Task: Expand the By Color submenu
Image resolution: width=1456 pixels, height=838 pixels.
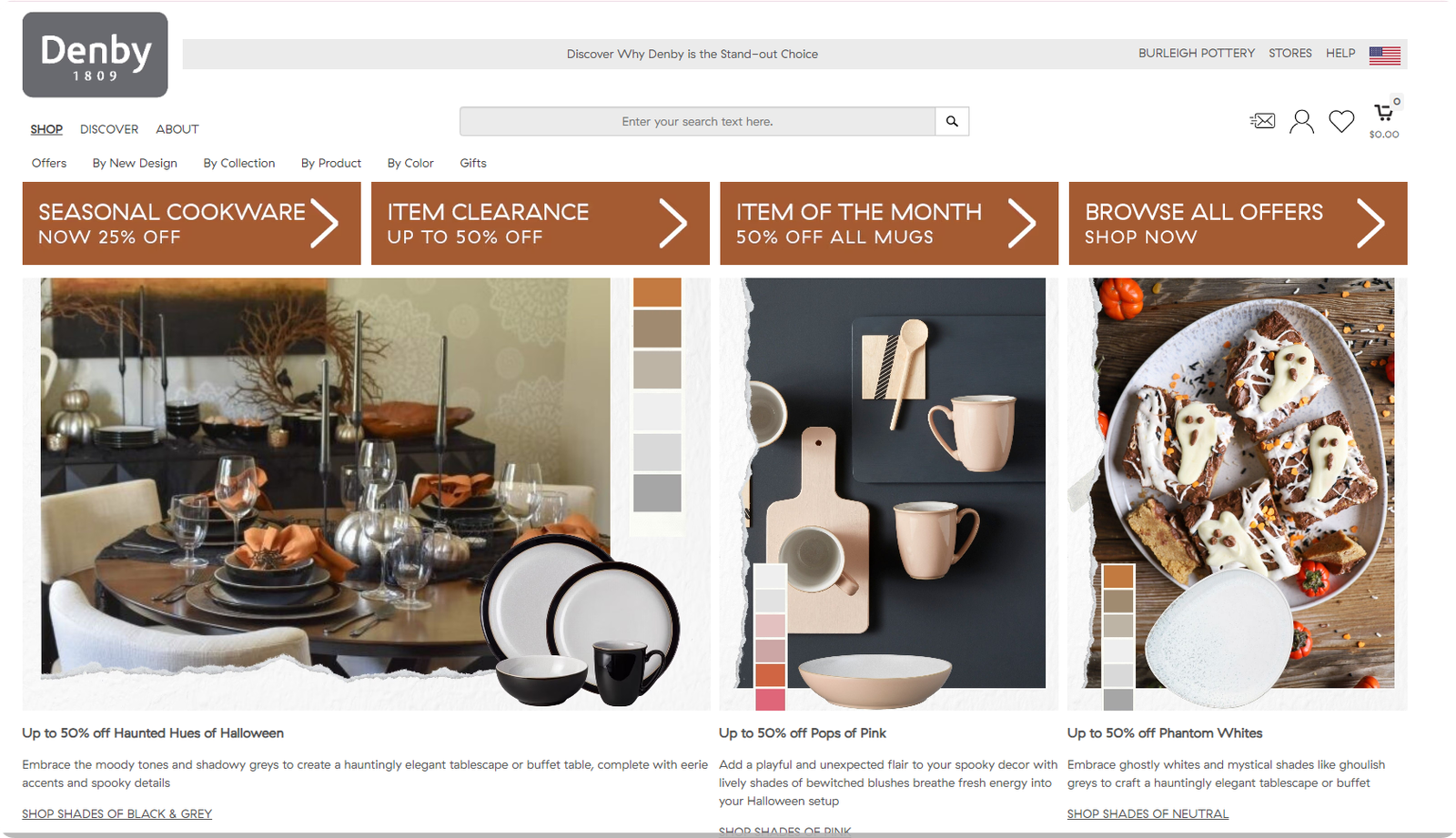Action: 410,163
